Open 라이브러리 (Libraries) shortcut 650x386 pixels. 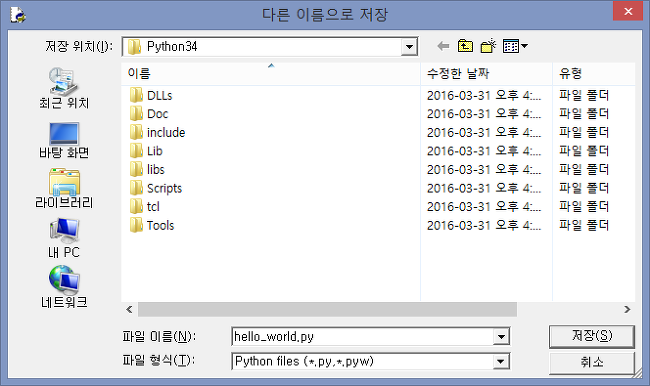pyautogui.click(x=64, y=189)
